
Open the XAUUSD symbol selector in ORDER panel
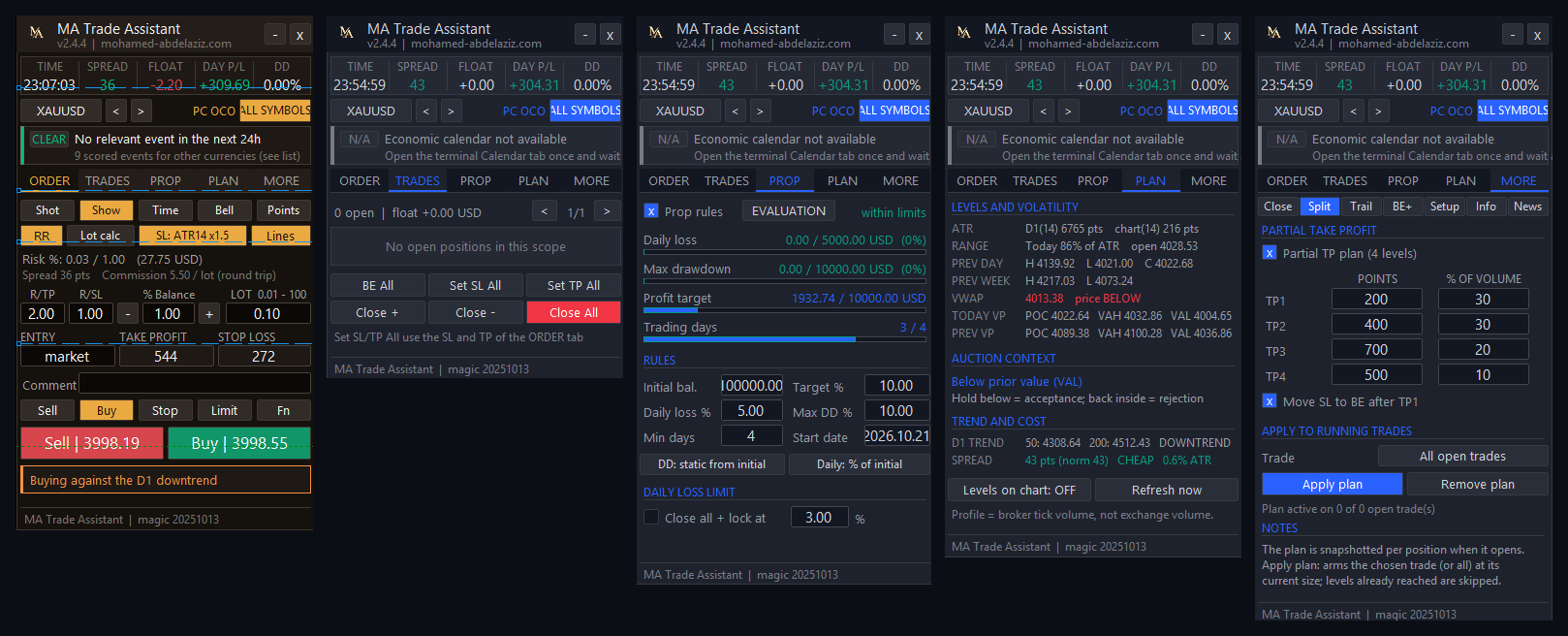pyautogui.click(x=61, y=111)
